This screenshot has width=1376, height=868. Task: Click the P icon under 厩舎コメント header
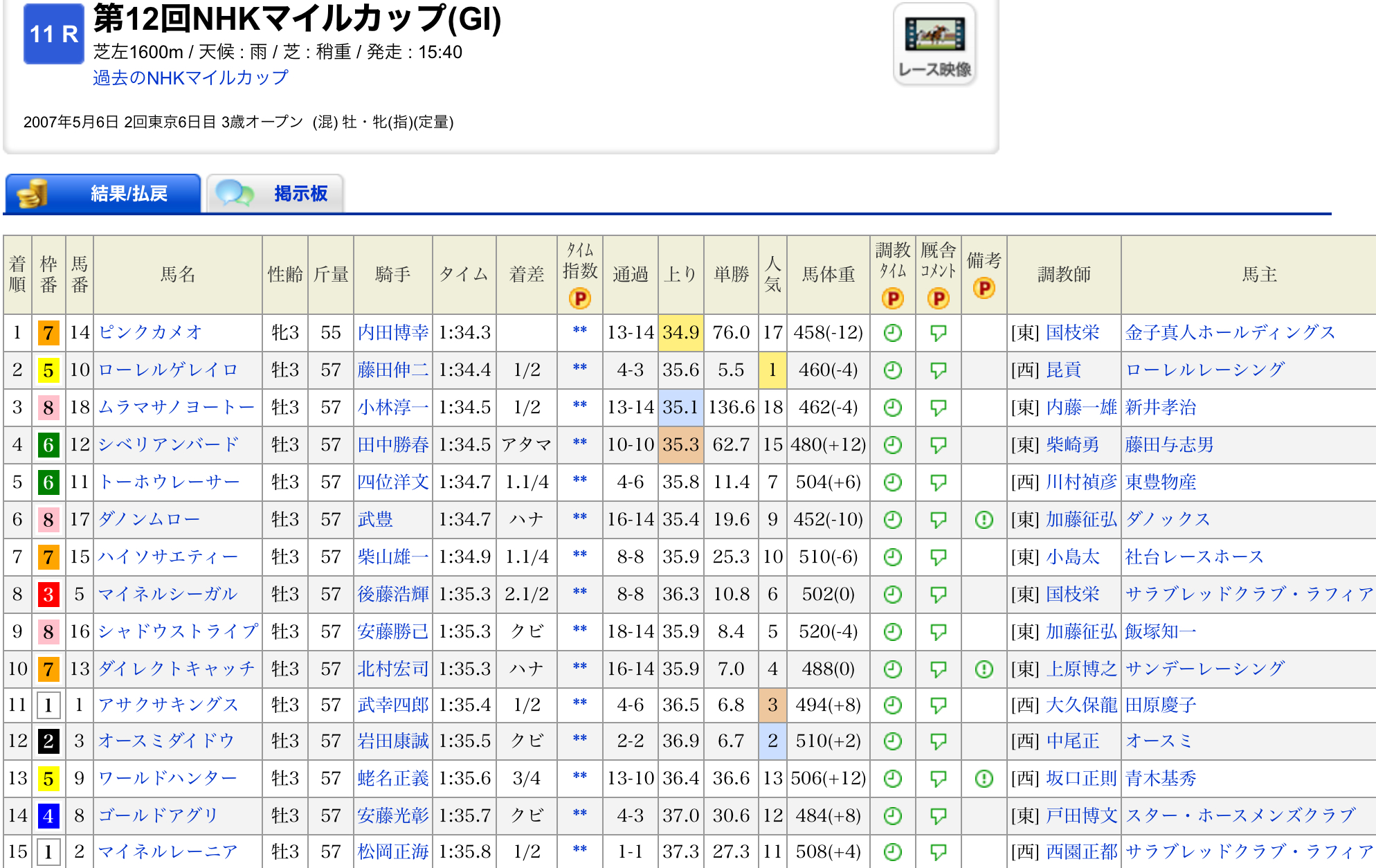938,298
